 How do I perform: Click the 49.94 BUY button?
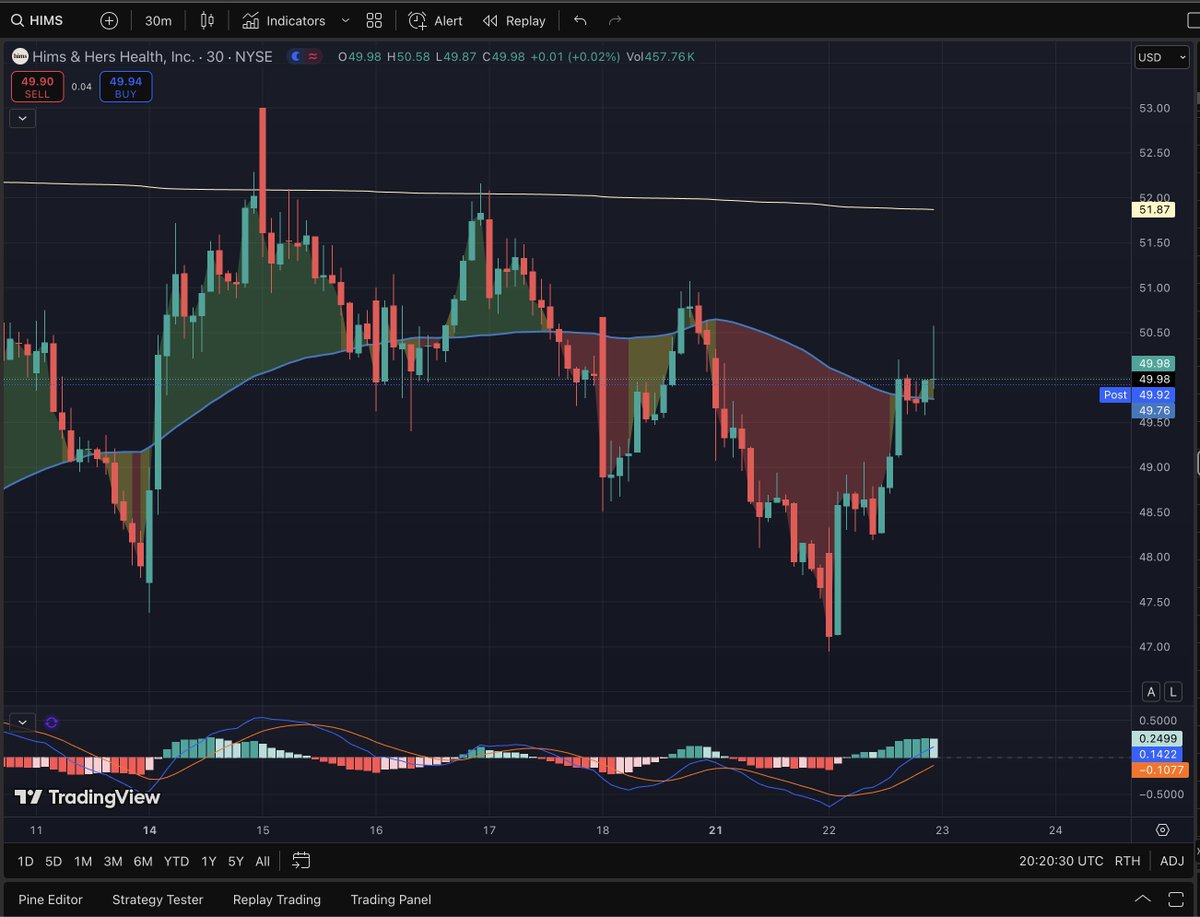pos(125,87)
